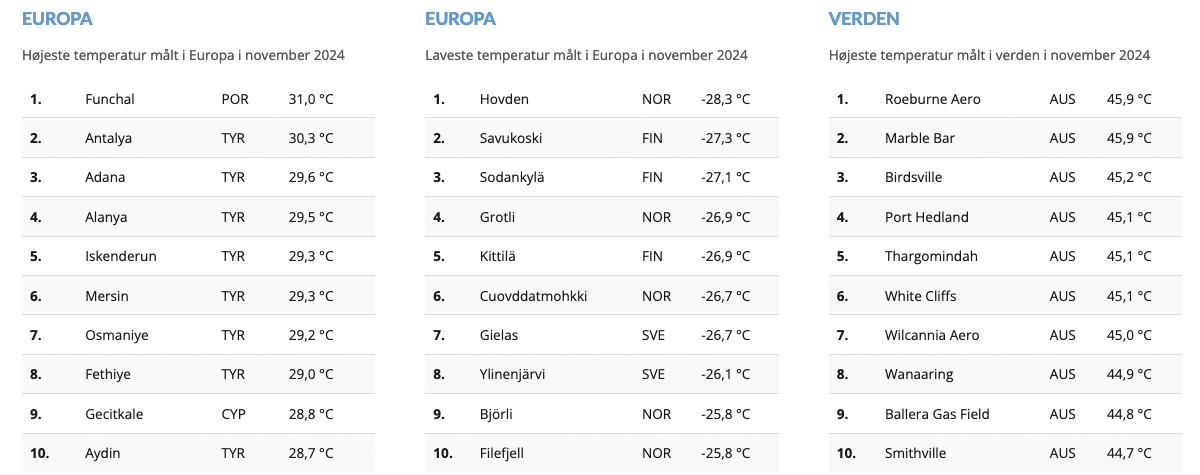Click Thargomindah station name
The width and height of the screenshot is (1200, 475).
coord(932,256)
